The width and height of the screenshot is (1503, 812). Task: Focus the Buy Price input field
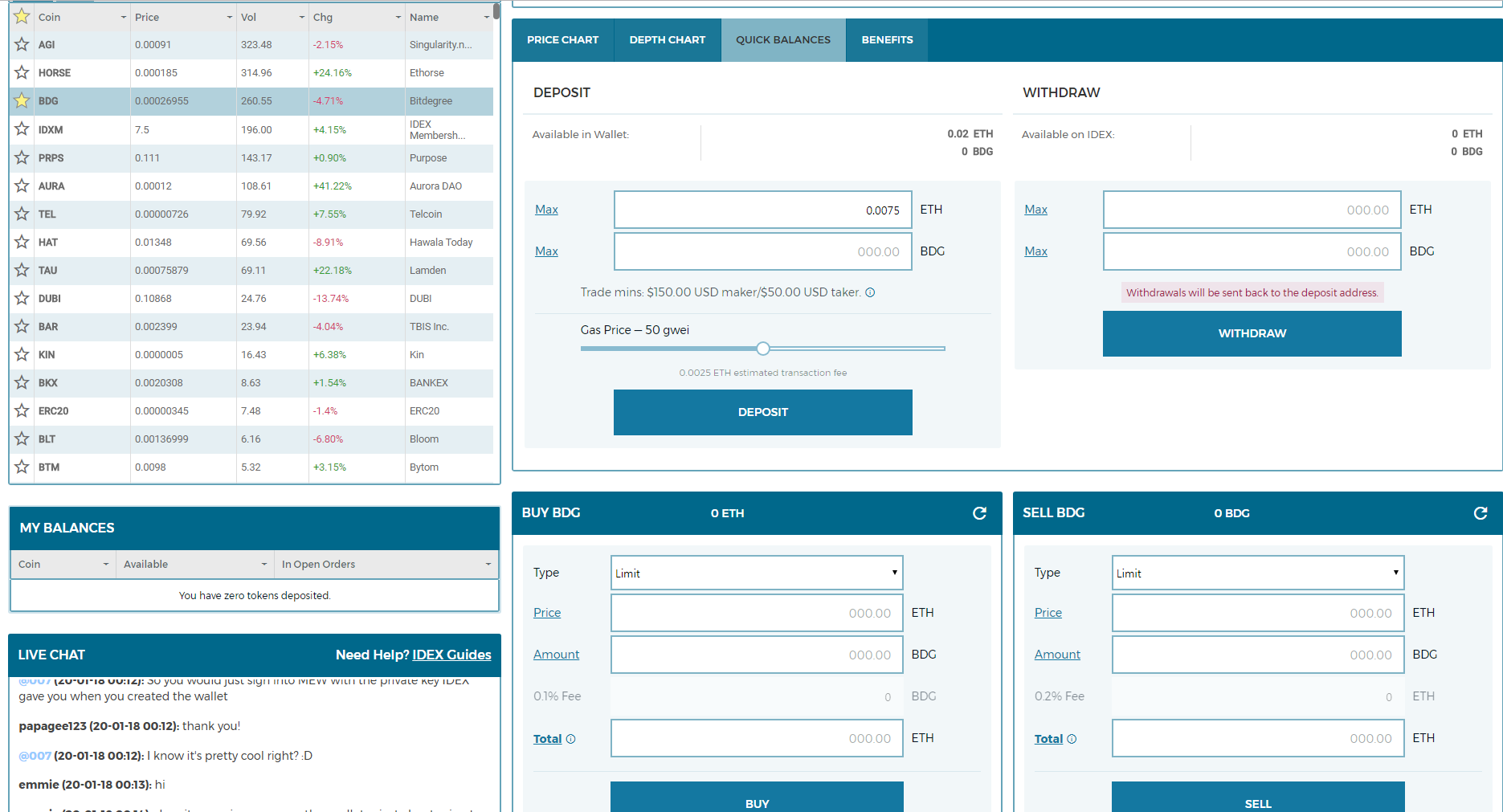click(x=757, y=613)
